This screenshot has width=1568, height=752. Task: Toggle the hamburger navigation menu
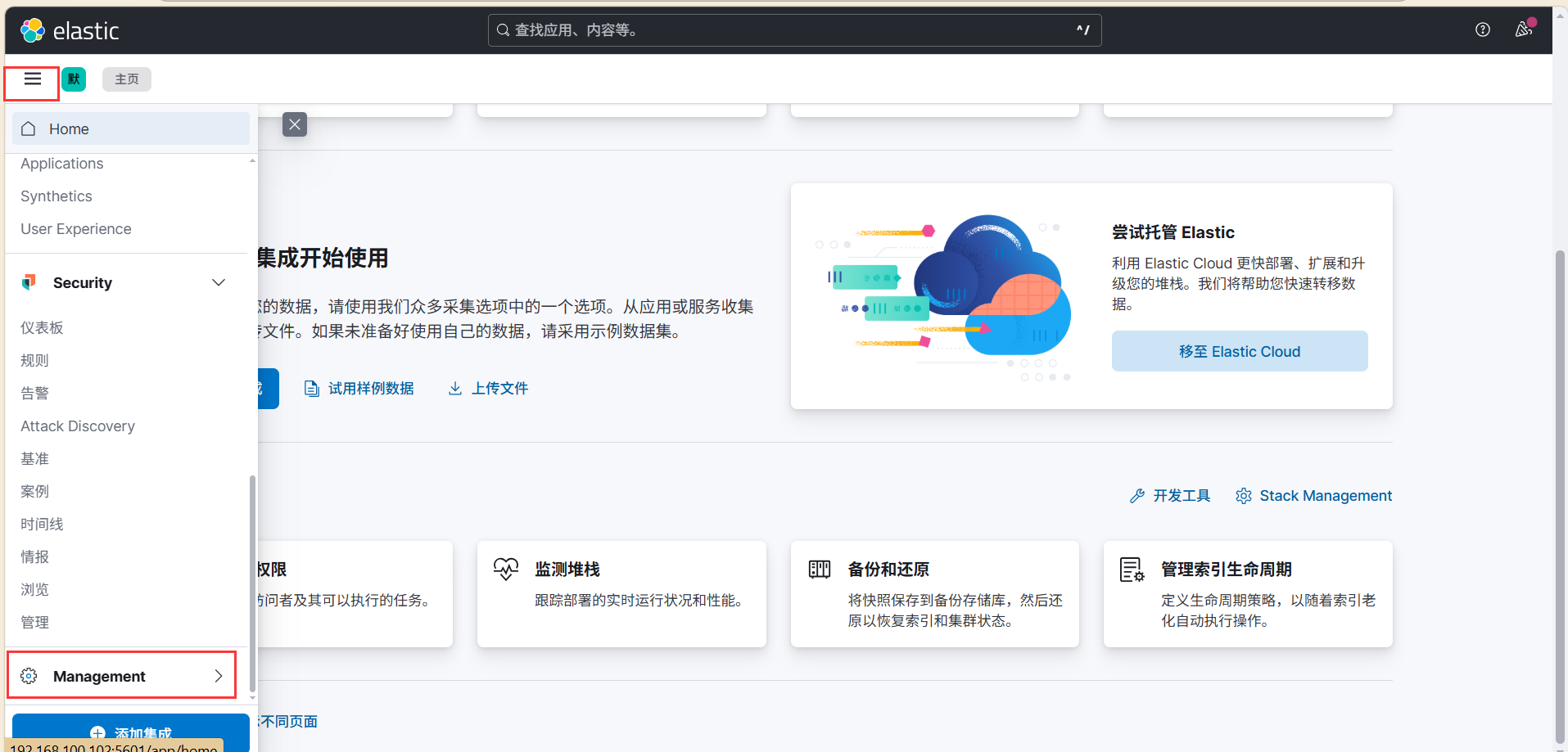[33, 79]
